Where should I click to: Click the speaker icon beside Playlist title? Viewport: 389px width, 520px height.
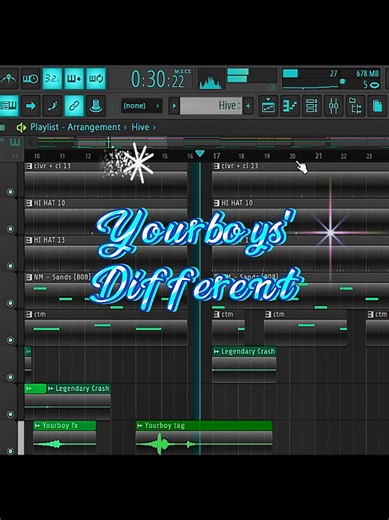pos(21,127)
